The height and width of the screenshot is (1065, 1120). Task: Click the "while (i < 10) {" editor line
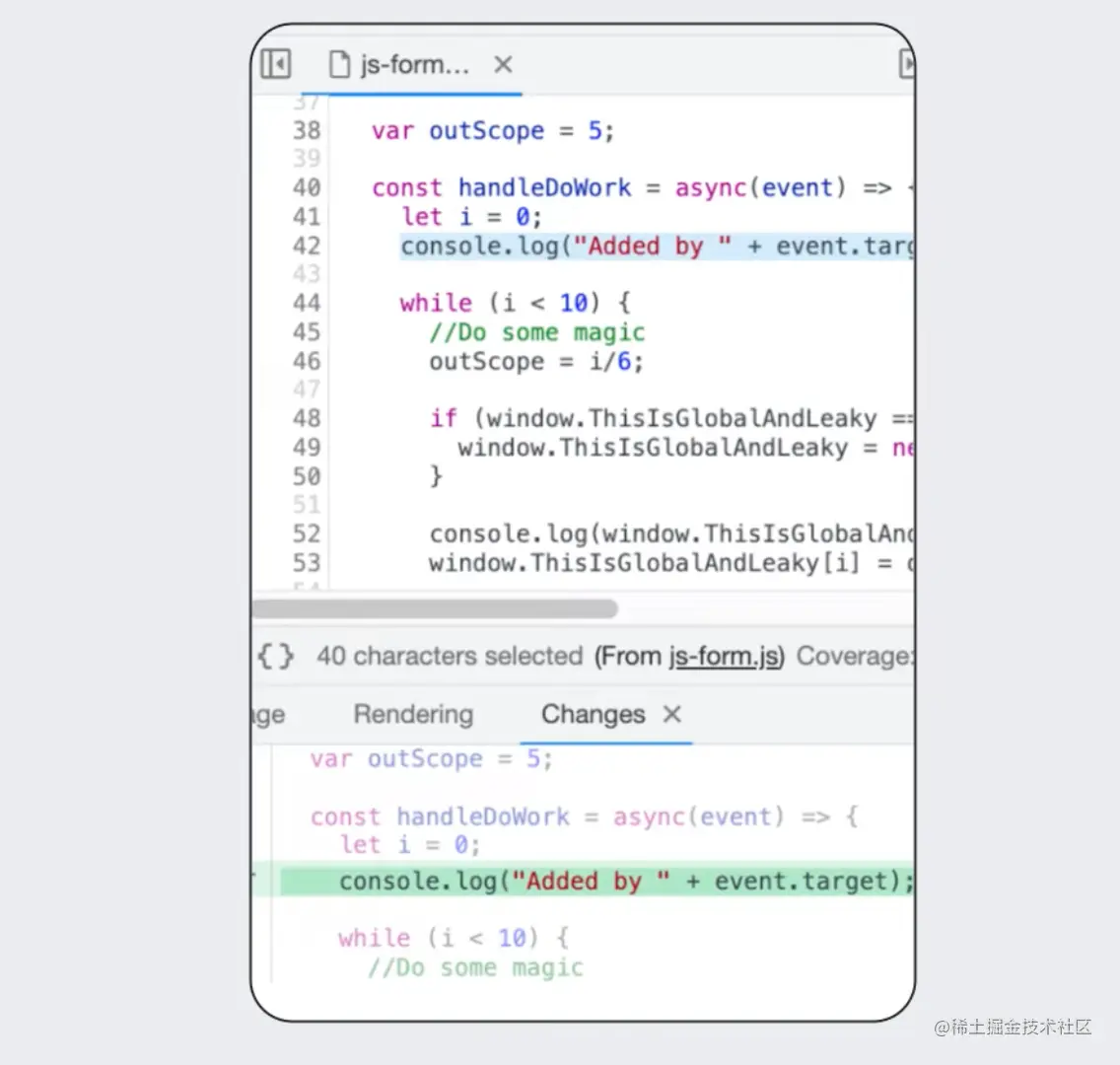tap(515, 303)
